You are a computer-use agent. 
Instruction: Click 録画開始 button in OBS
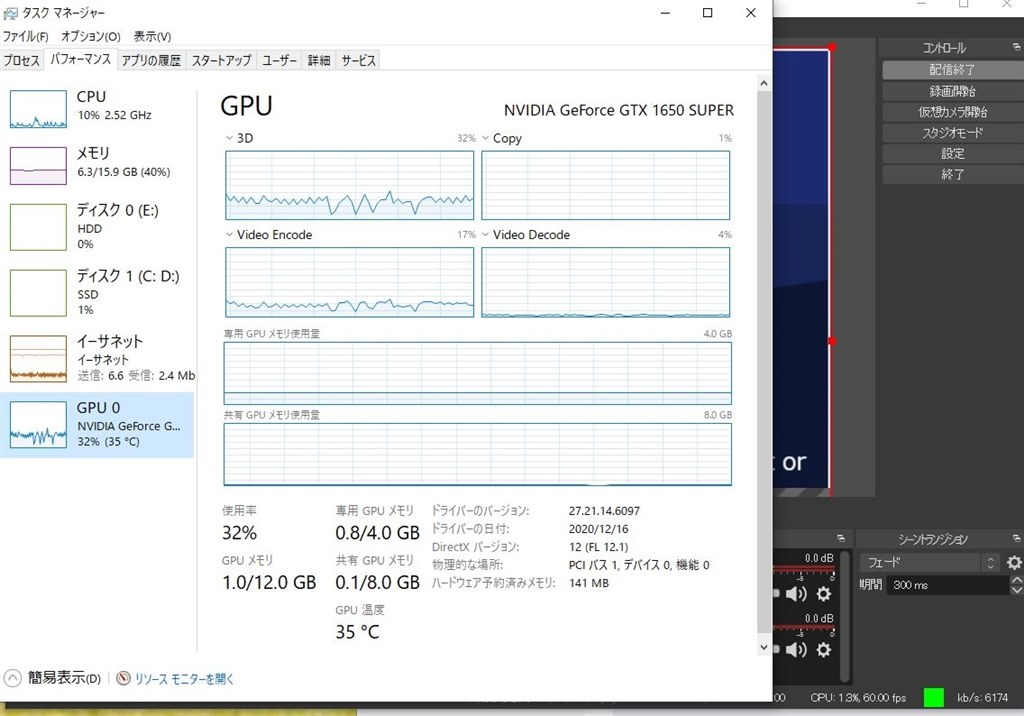coord(953,91)
